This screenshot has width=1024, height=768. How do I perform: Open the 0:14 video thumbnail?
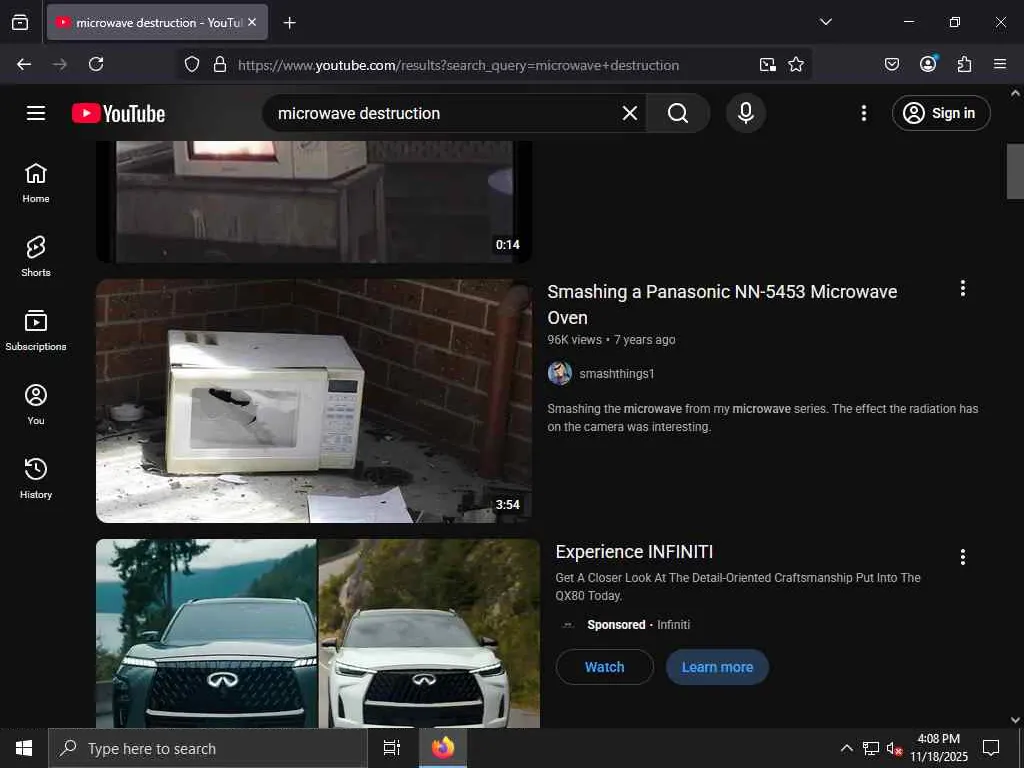(x=313, y=202)
